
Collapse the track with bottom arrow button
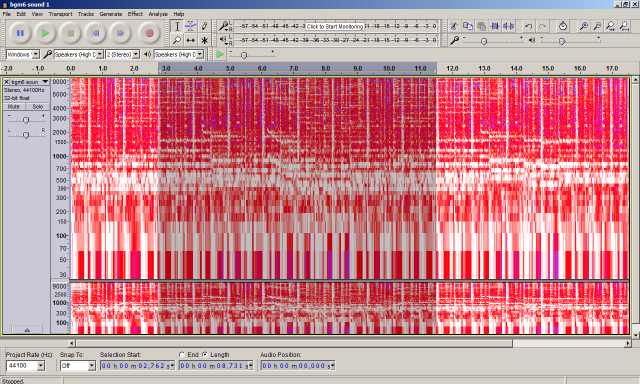click(x=27, y=330)
